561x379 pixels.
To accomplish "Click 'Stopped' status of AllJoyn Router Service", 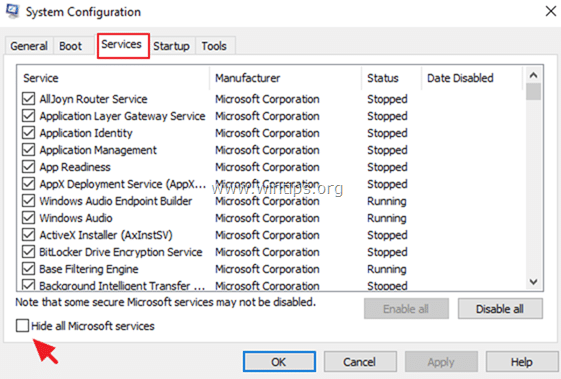I will pos(387,99).
